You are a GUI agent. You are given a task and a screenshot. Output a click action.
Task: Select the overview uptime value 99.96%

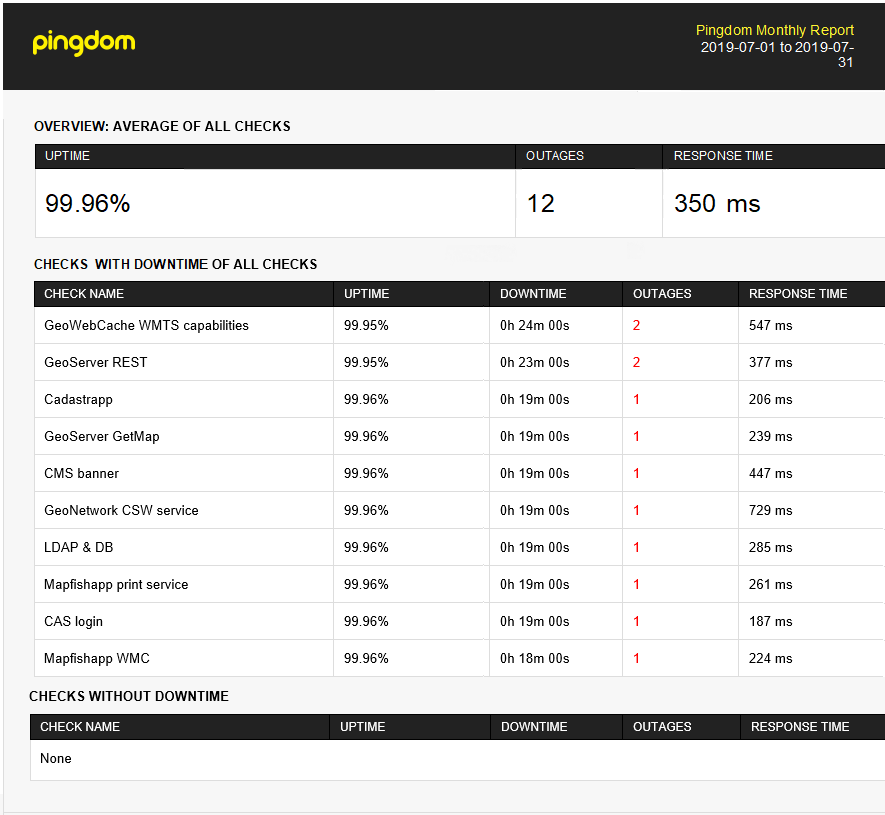point(87,203)
